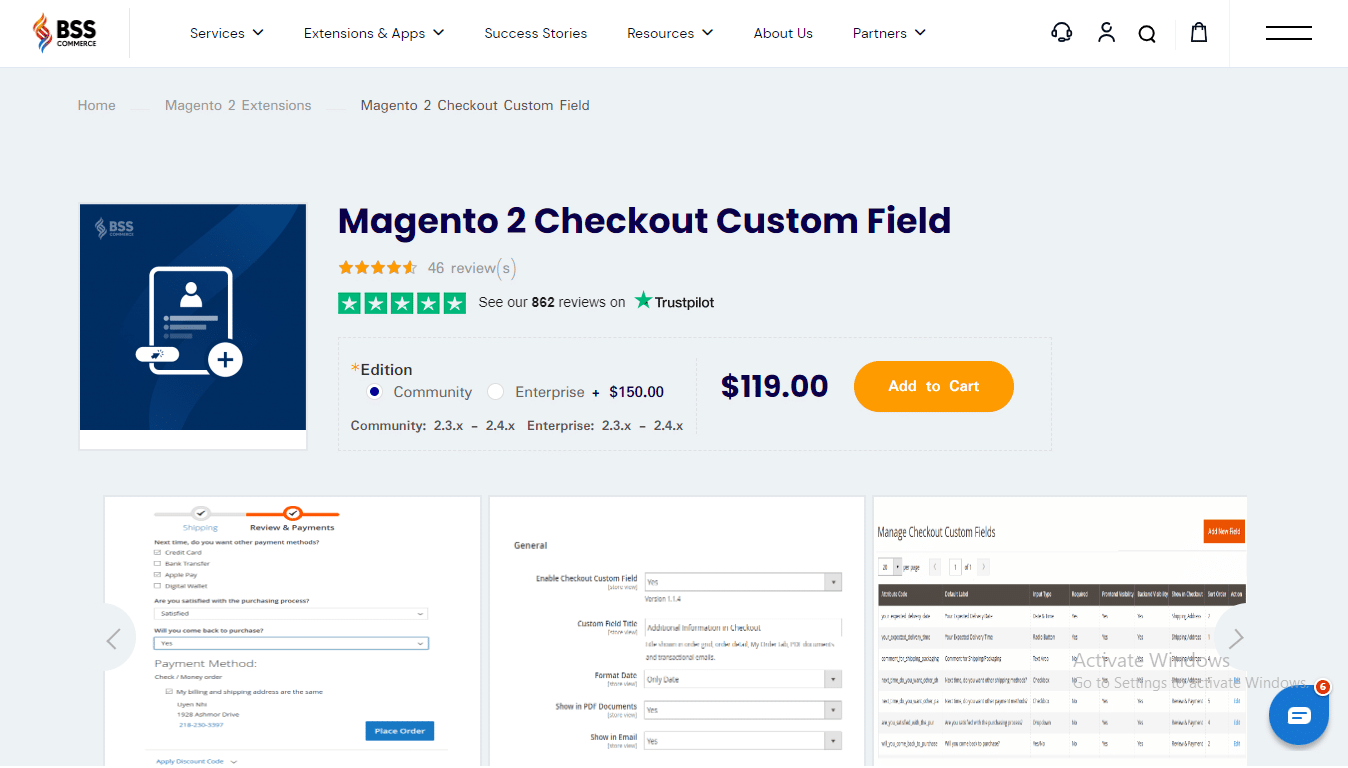Open the hamburger menu lines
This screenshot has width=1348, height=768.
(1289, 33)
